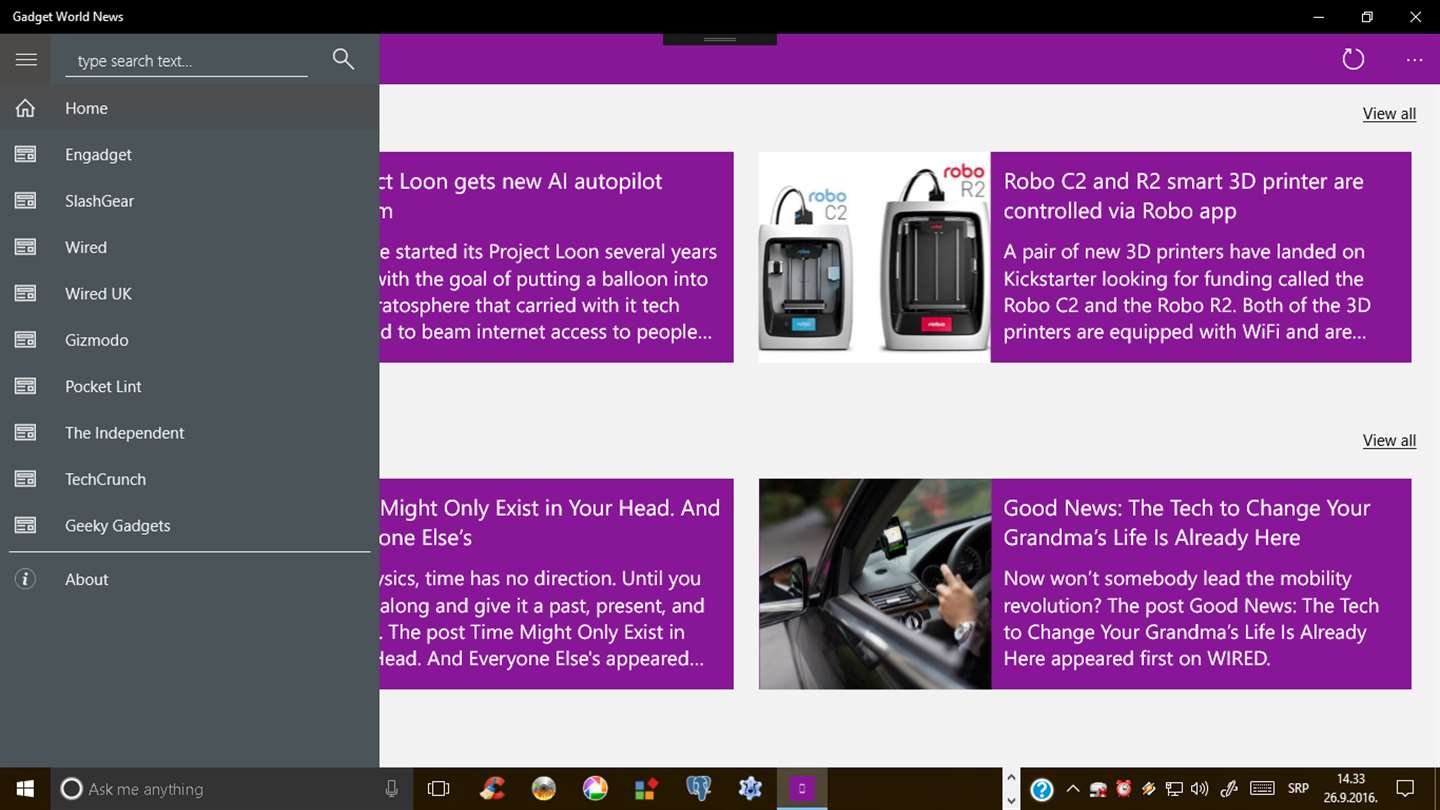Click the info icon beside About
The width and height of the screenshot is (1440, 810).
click(26, 579)
